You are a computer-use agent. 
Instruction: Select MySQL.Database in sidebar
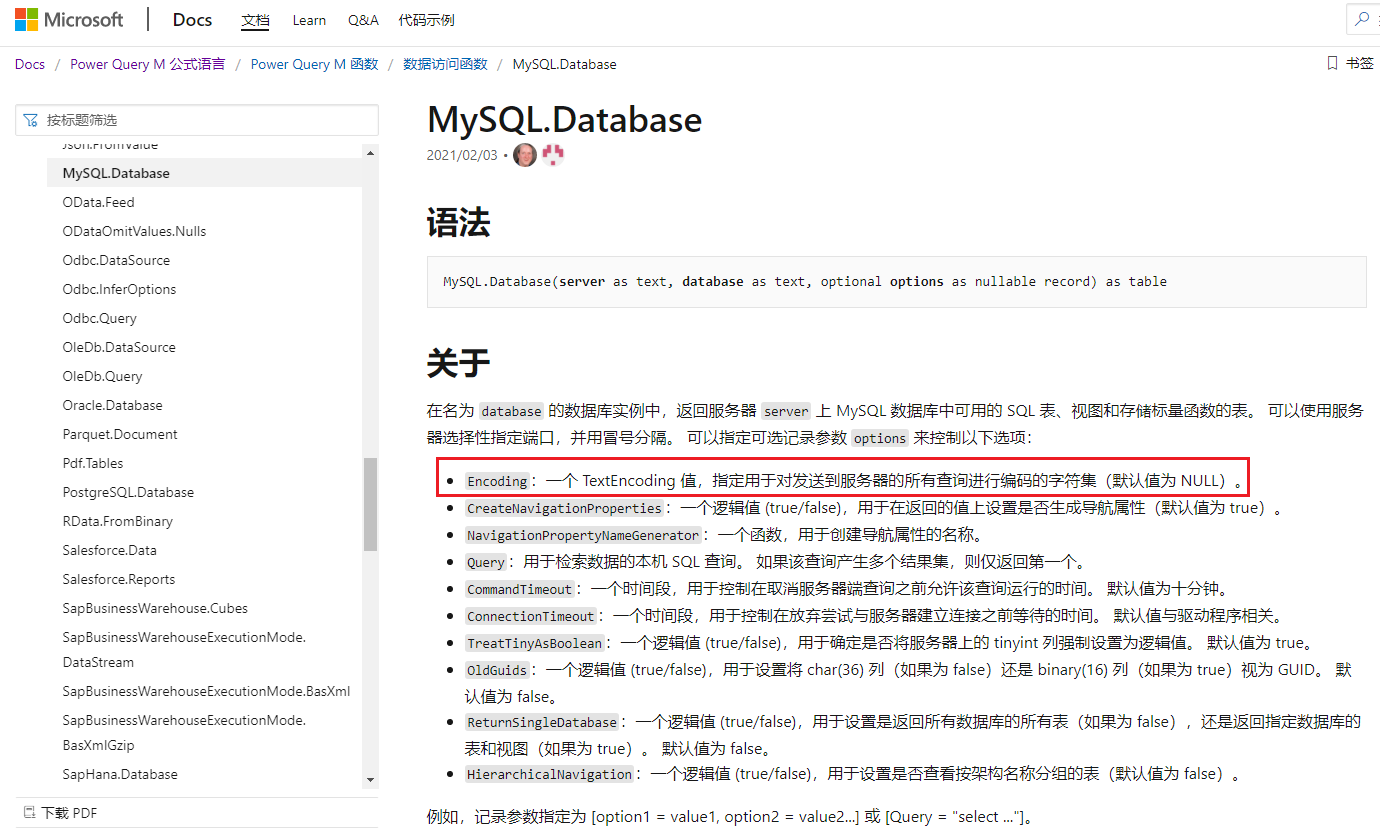[x=205, y=173]
